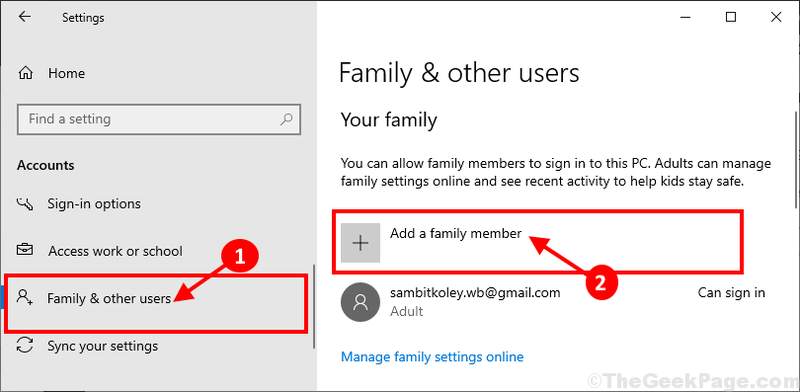Open Manage family settings online link
This screenshot has height=392, width=800.
(x=432, y=356)
